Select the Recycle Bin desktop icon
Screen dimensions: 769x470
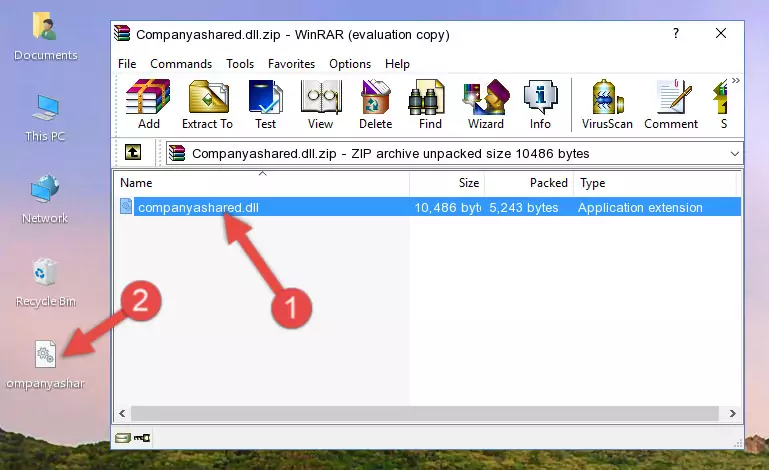pos(46,283)
